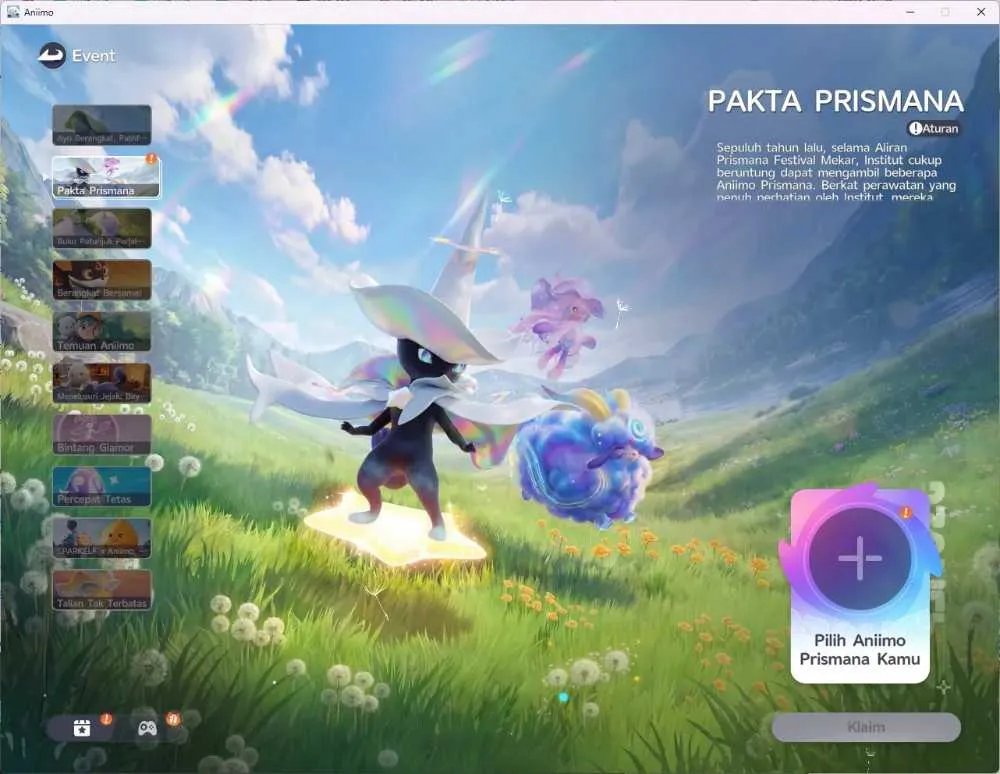Click the plus icon to add Aniimo

coord(860,558)
